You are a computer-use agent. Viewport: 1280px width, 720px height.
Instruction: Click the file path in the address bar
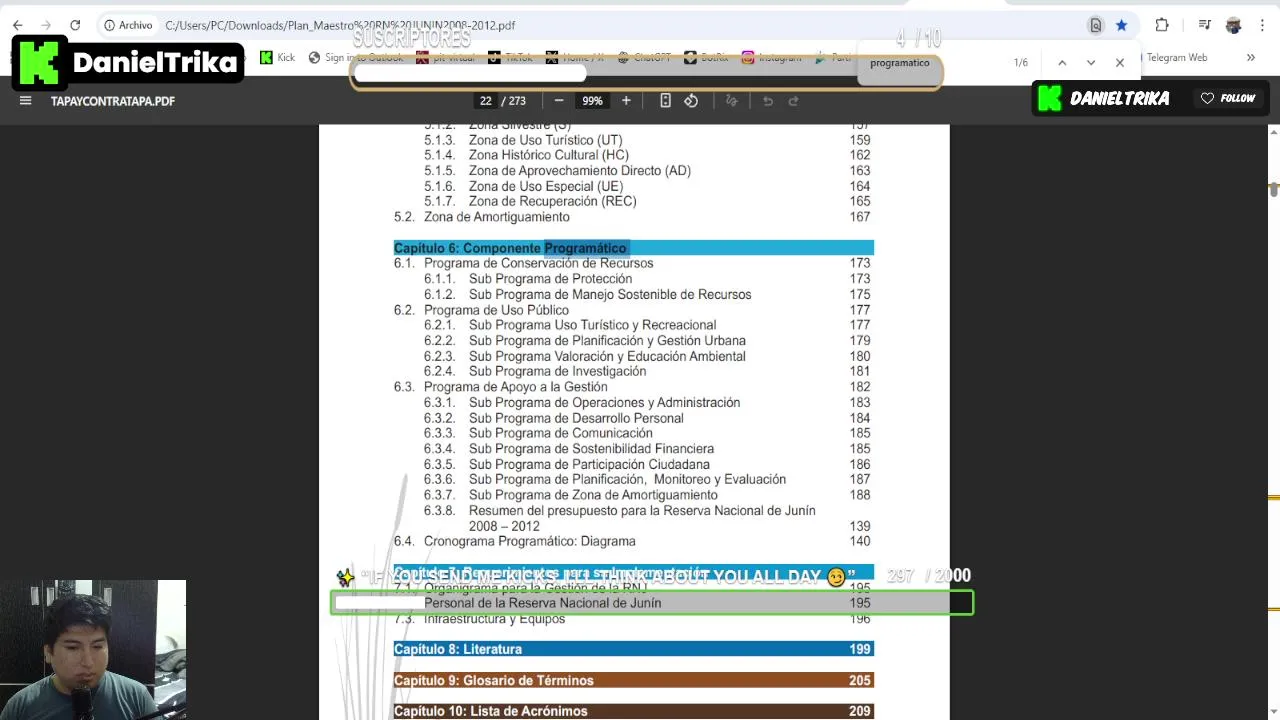[x=340, y=25]
